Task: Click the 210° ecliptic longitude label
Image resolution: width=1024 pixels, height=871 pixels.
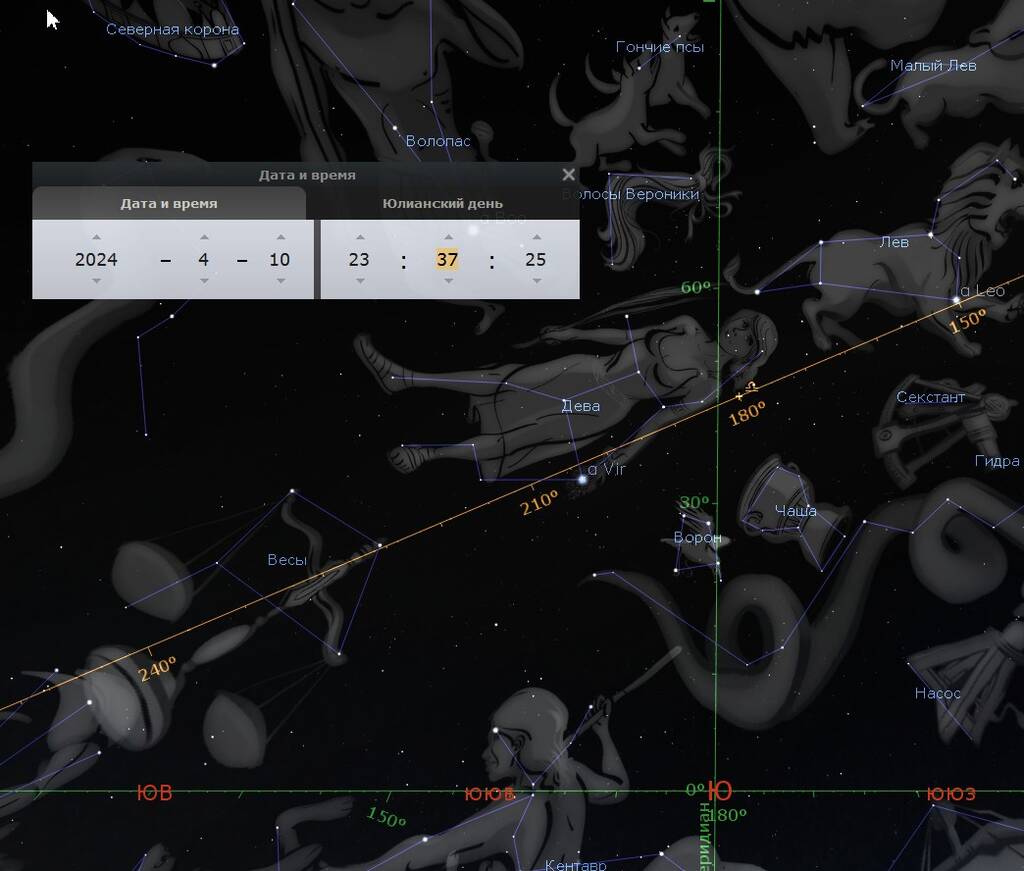Action: pyautogui.click(x=539, y=502)
